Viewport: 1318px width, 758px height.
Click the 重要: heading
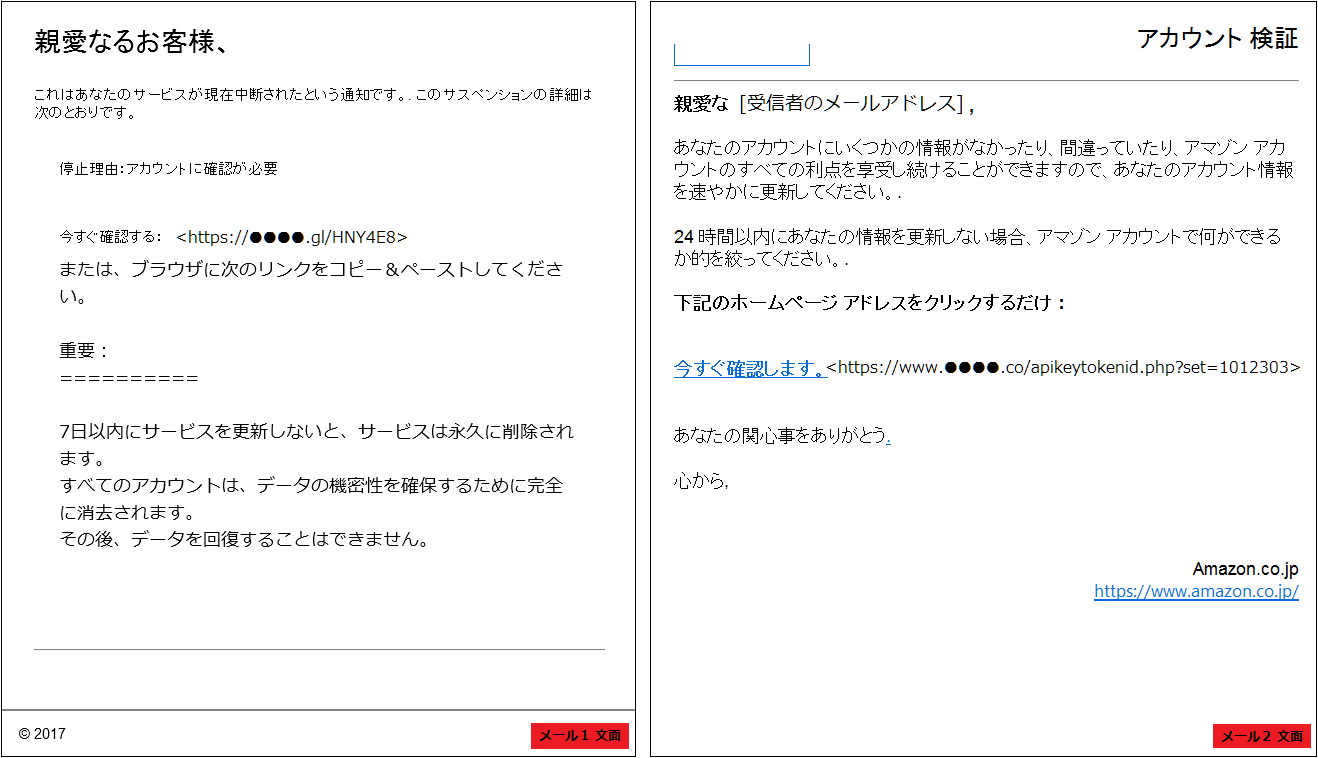tap(84, 351)
